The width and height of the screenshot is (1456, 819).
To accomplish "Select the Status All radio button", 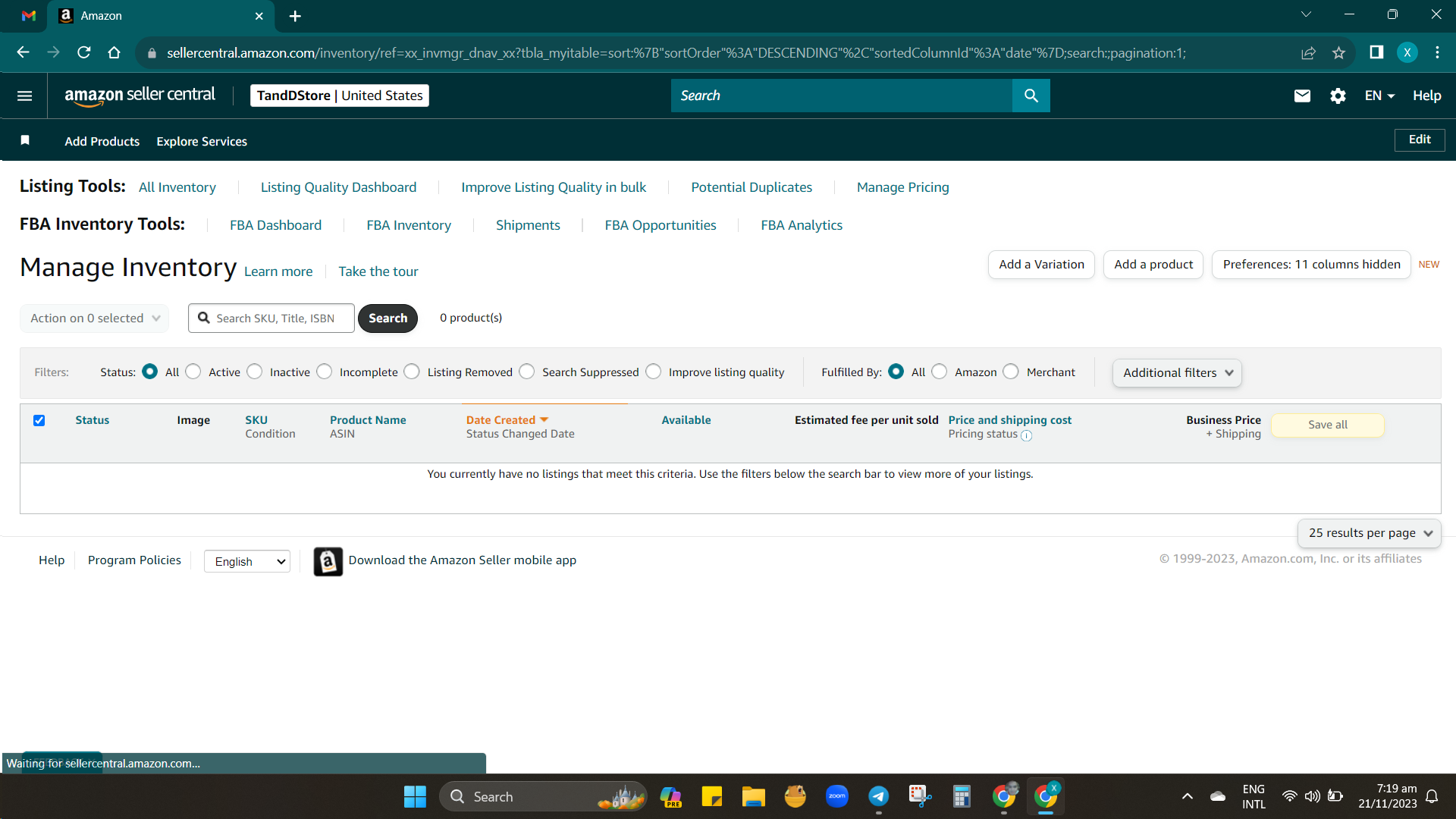I will click(150, 372).
